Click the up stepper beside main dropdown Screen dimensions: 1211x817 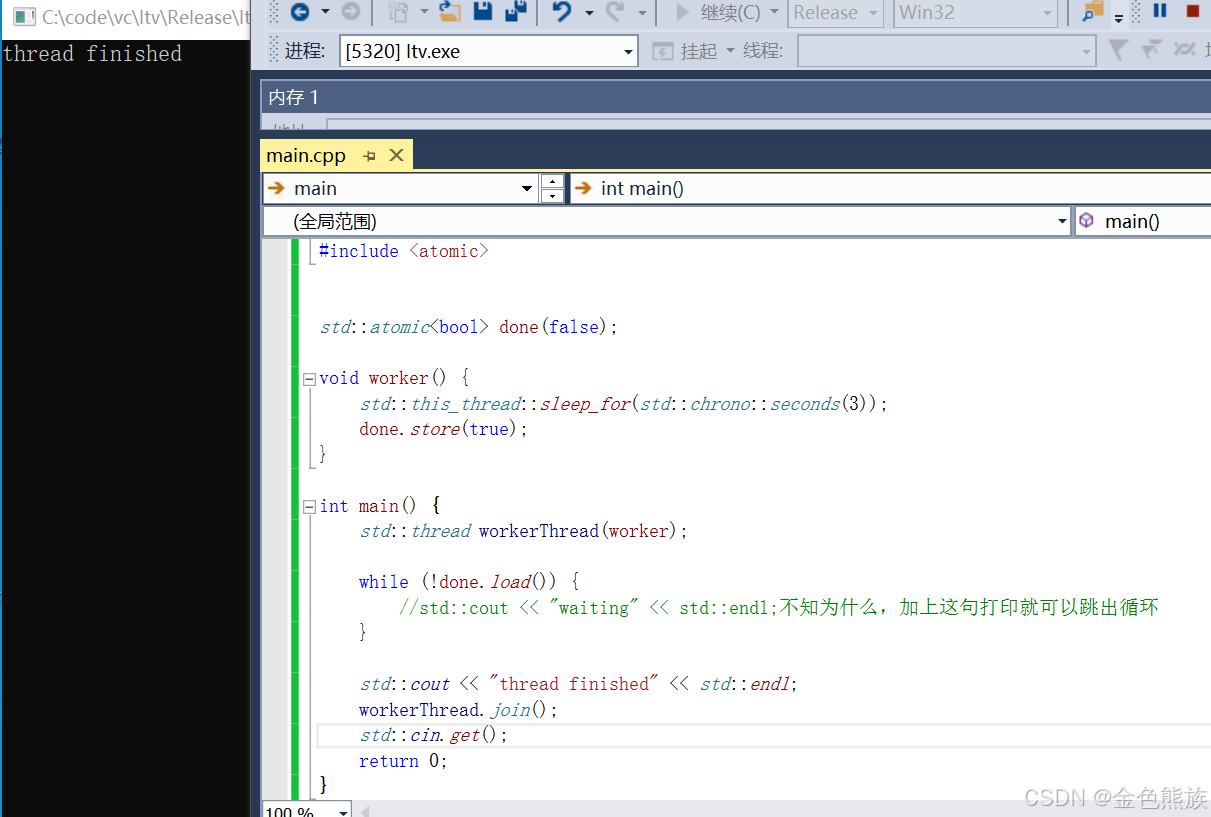pos(552,181)
